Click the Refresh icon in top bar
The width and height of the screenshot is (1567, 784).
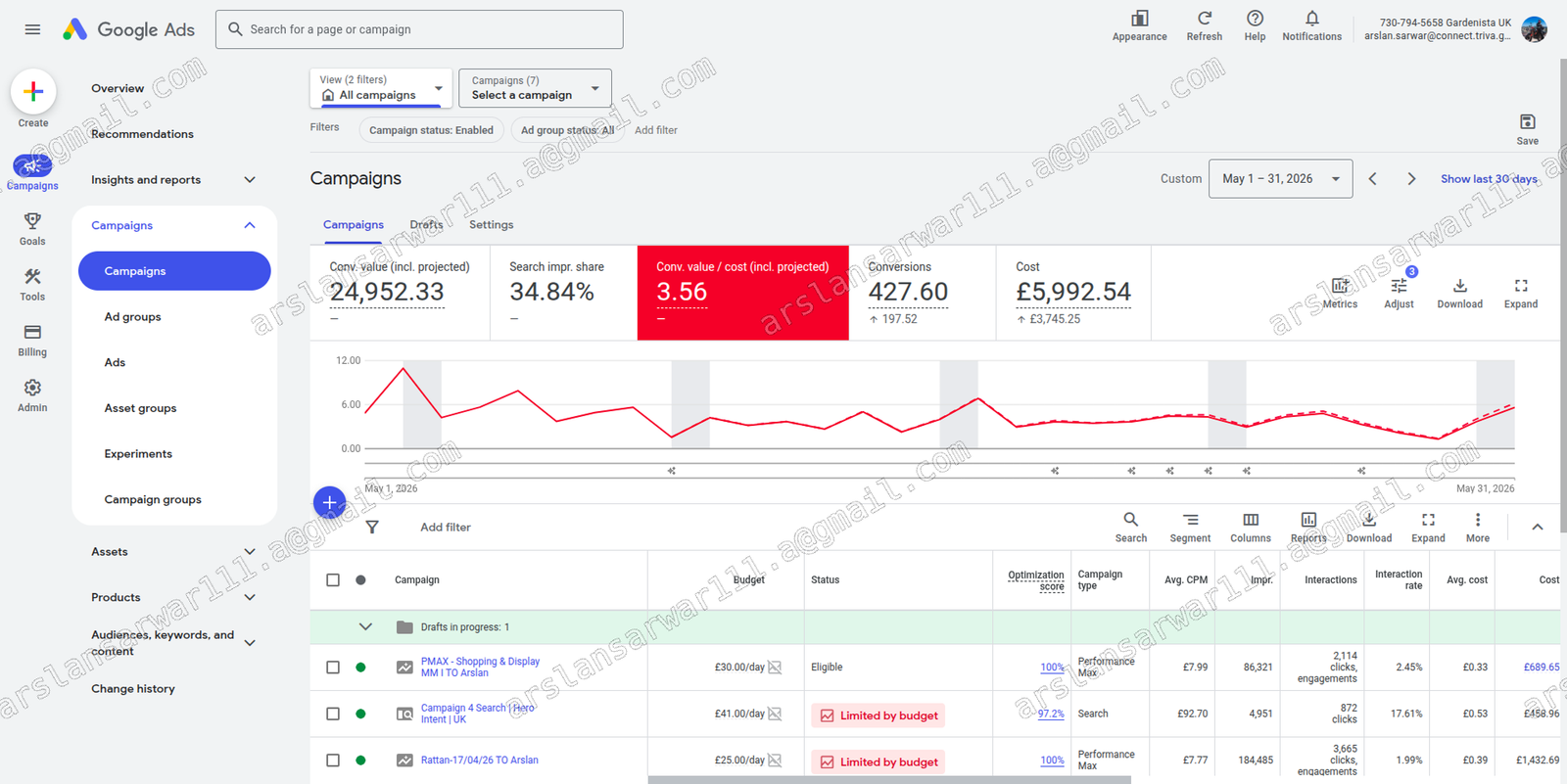click(1205, 19)
